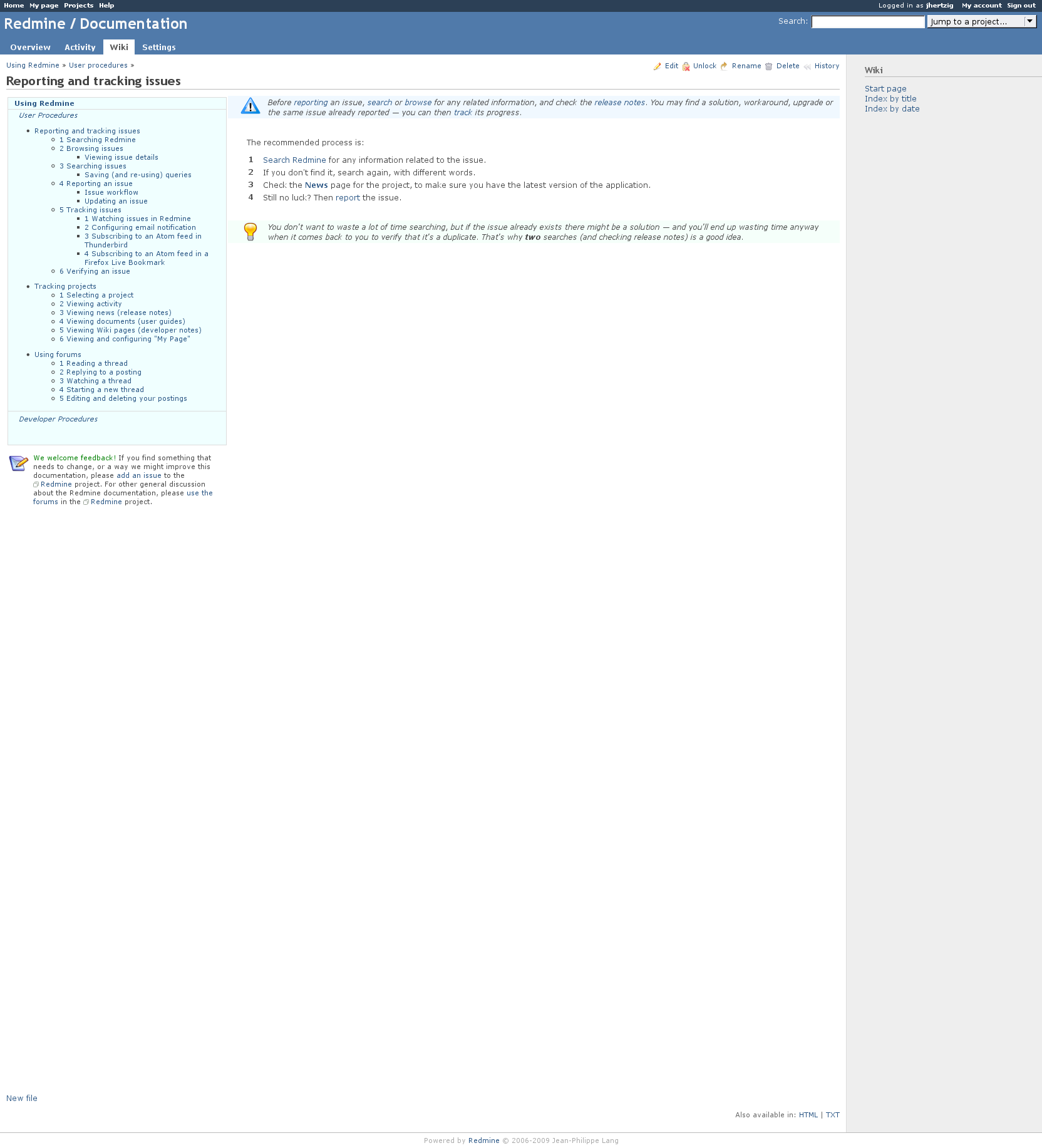Screen dimensions: 1042x1148
Task: Click the Unlock link
Action: pos(704,66)
